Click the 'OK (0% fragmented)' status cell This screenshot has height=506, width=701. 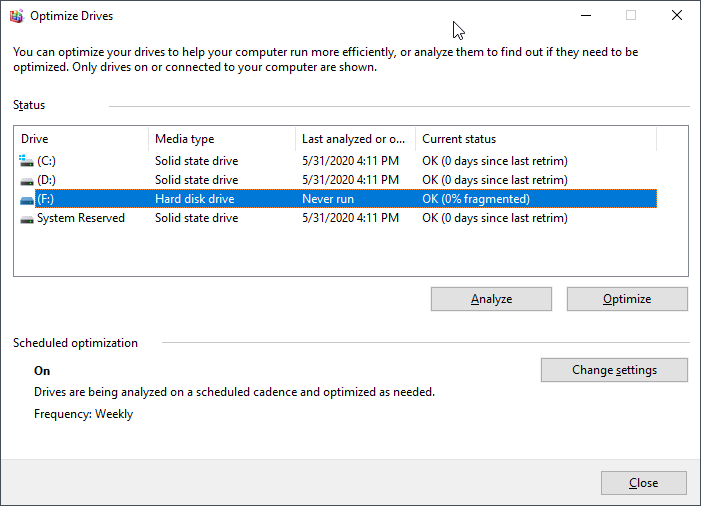(476, 199)
